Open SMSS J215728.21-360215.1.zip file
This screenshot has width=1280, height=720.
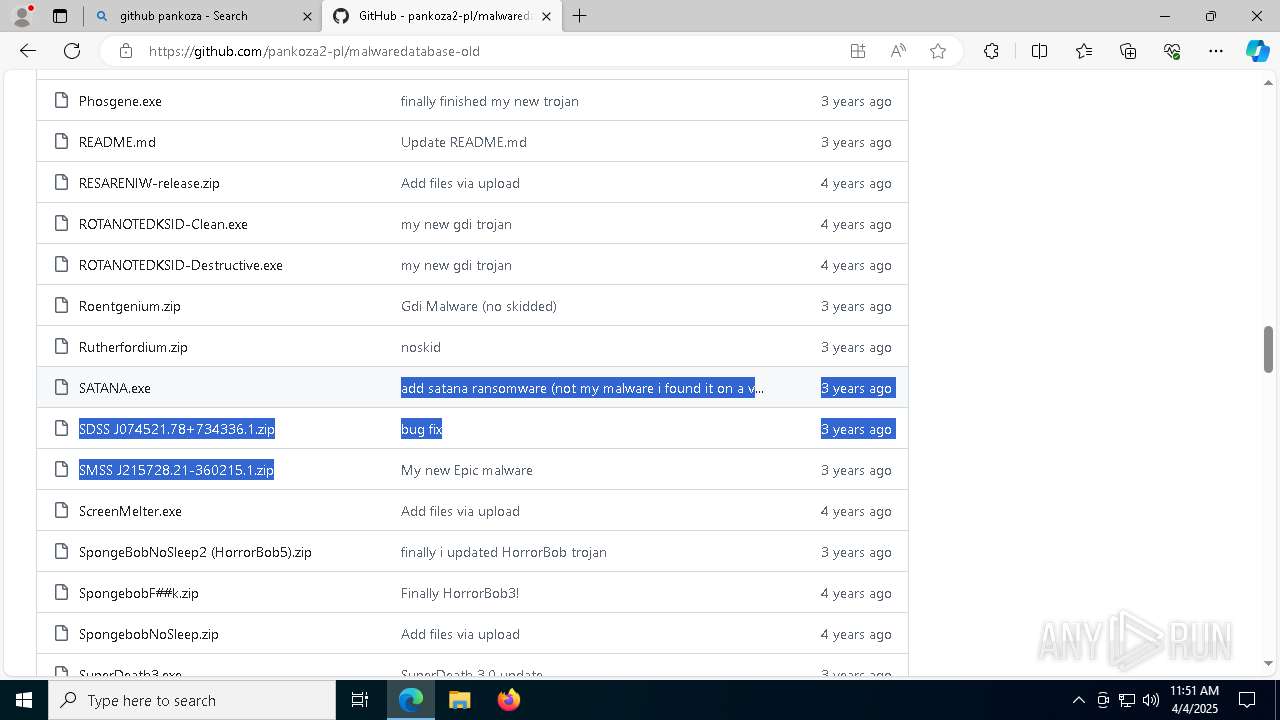tap(176, 470)
